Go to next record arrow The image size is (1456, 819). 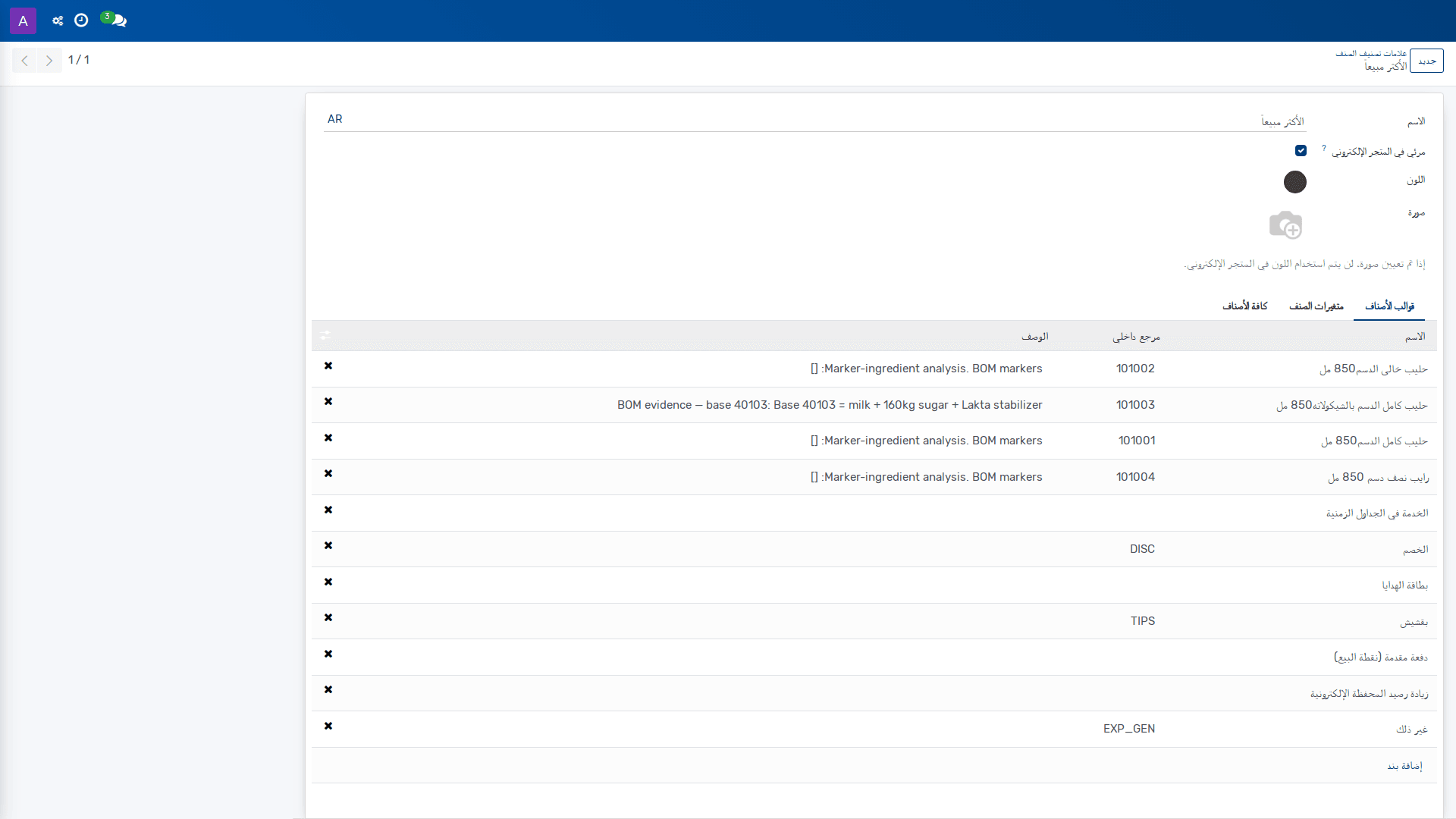click(49, 61)
